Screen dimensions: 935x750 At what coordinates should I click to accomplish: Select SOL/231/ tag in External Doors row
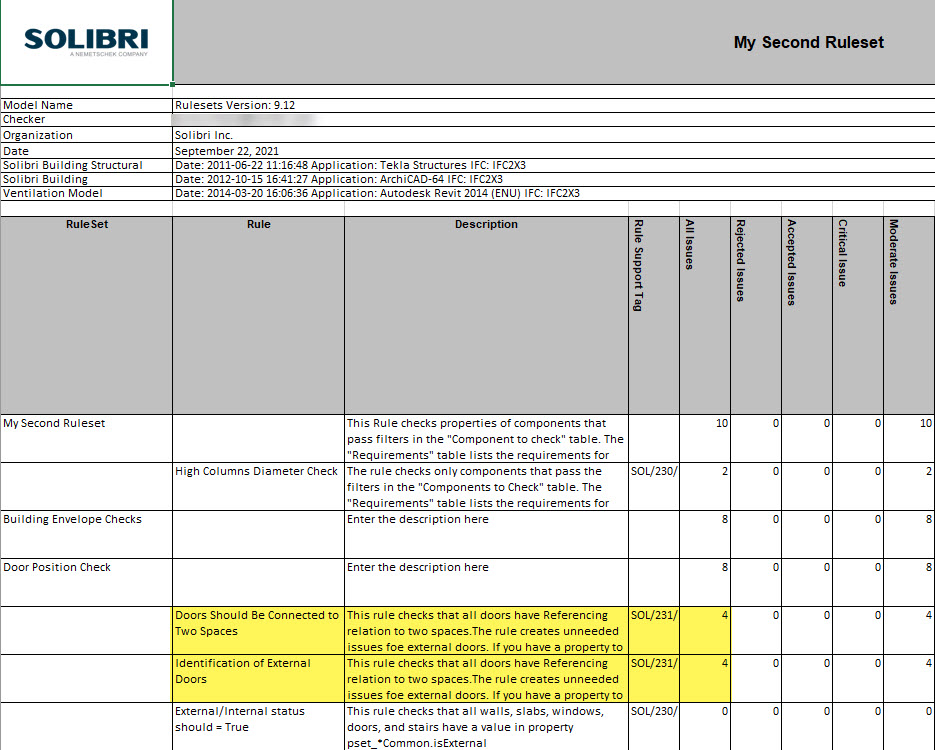pos(654,678)
